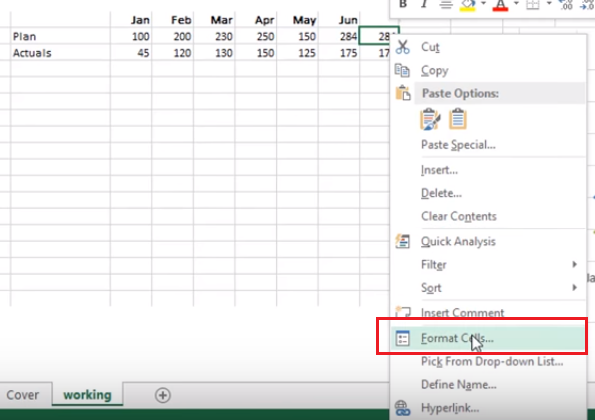Viewport: 595px width, 420px height.
Task: Open the Format Cells dialog
Action: click(x=488, y=338)
